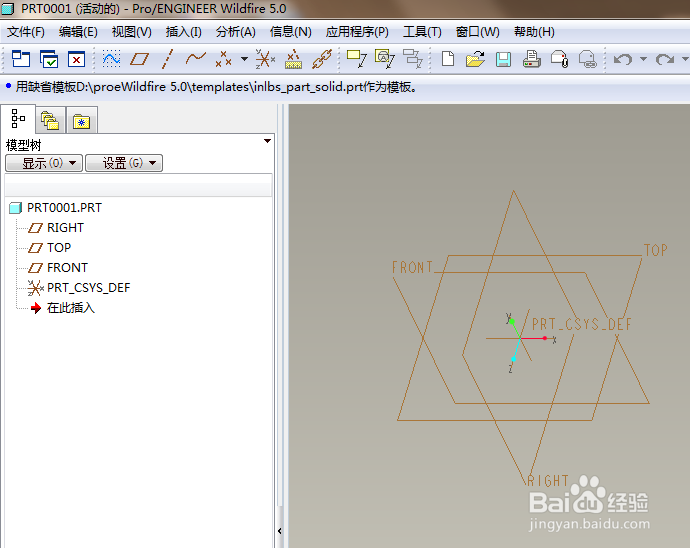Click the template message line text
Image resolution: width=690 pixels, height=548 pixels.
217,87
